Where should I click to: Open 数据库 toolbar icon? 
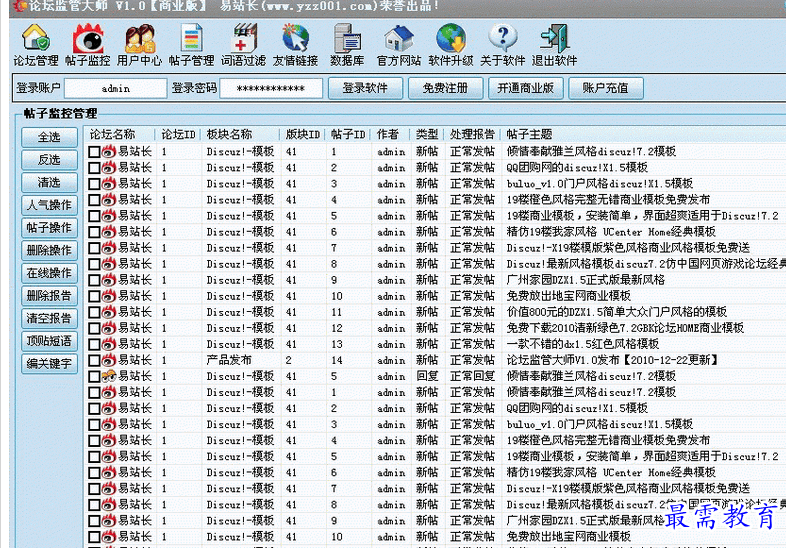tap(347, 45)
